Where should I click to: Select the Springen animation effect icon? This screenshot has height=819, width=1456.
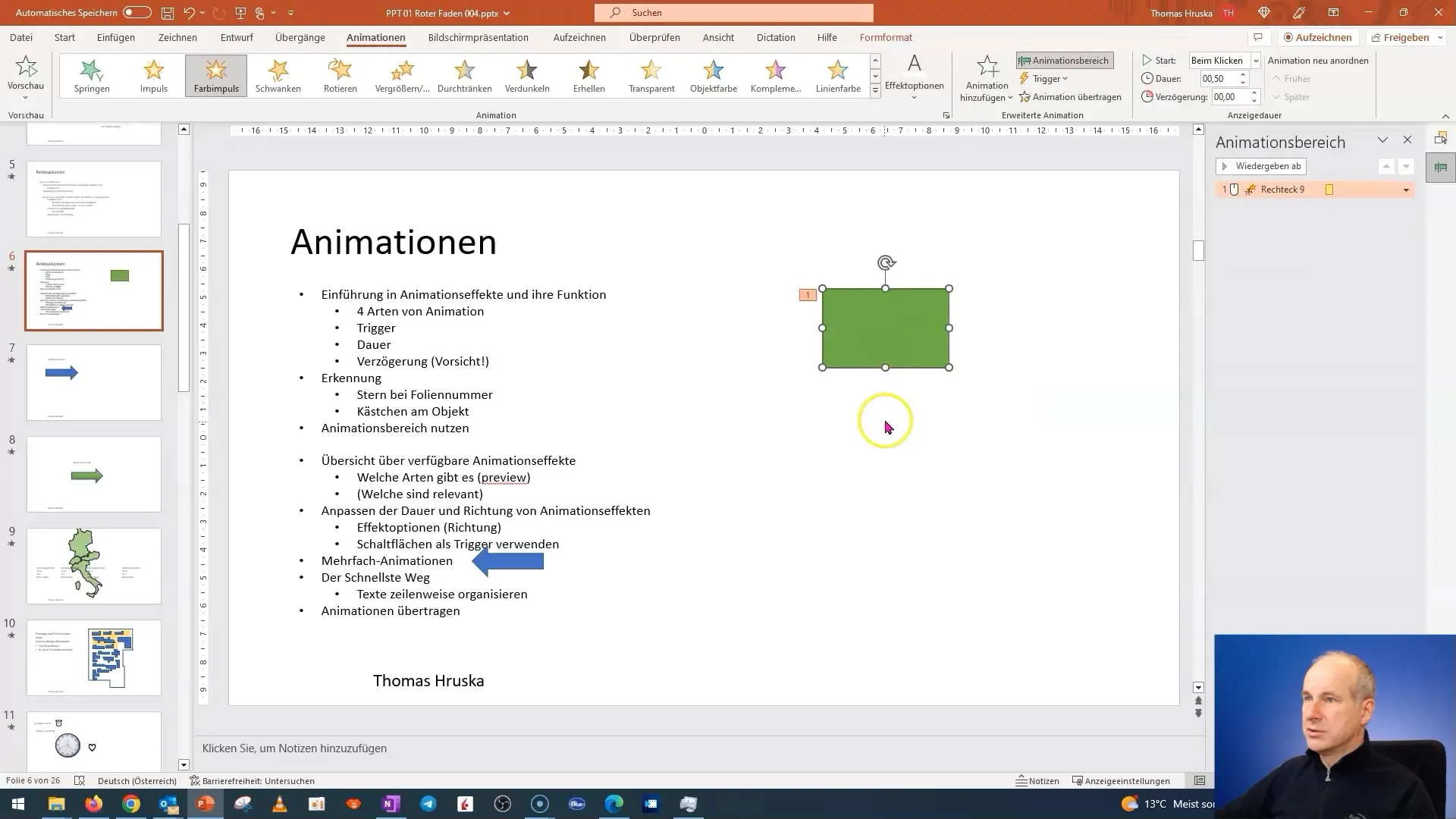pyautogui.click(x=92, y=75)
